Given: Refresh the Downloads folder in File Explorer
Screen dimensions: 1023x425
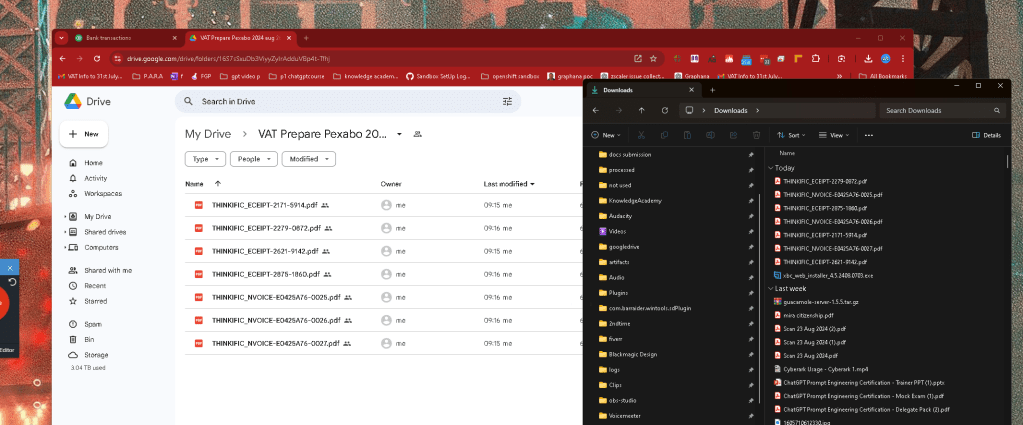Looking at the screenshot, I should coord(665,110).
